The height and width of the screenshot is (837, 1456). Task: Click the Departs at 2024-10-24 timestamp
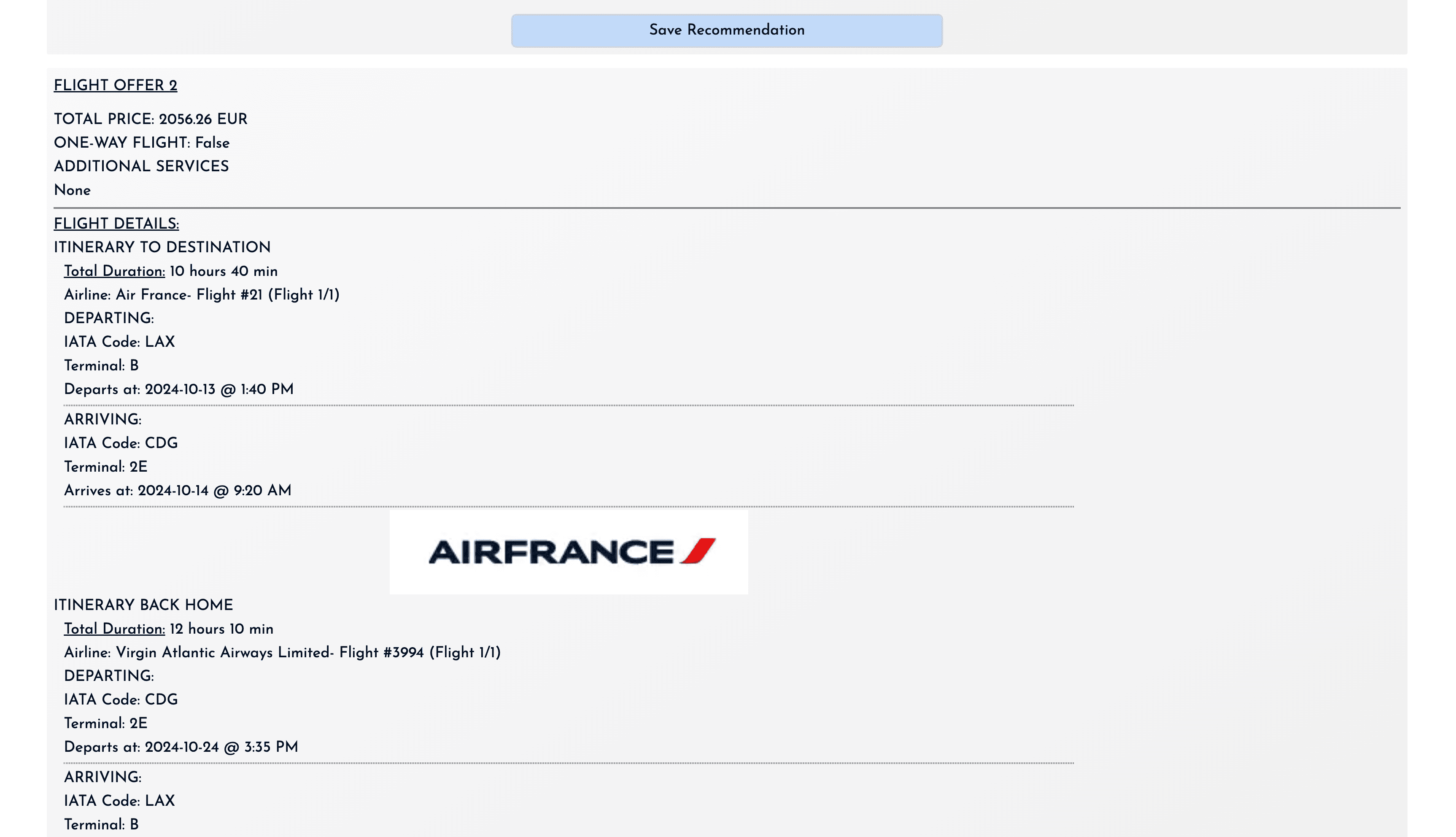181,747
